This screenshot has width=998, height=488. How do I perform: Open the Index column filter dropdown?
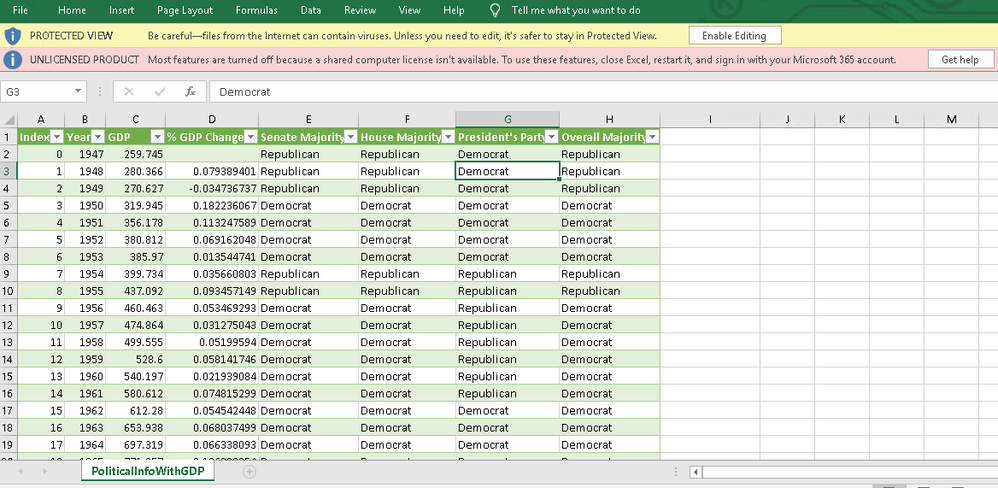coord(57,137)
